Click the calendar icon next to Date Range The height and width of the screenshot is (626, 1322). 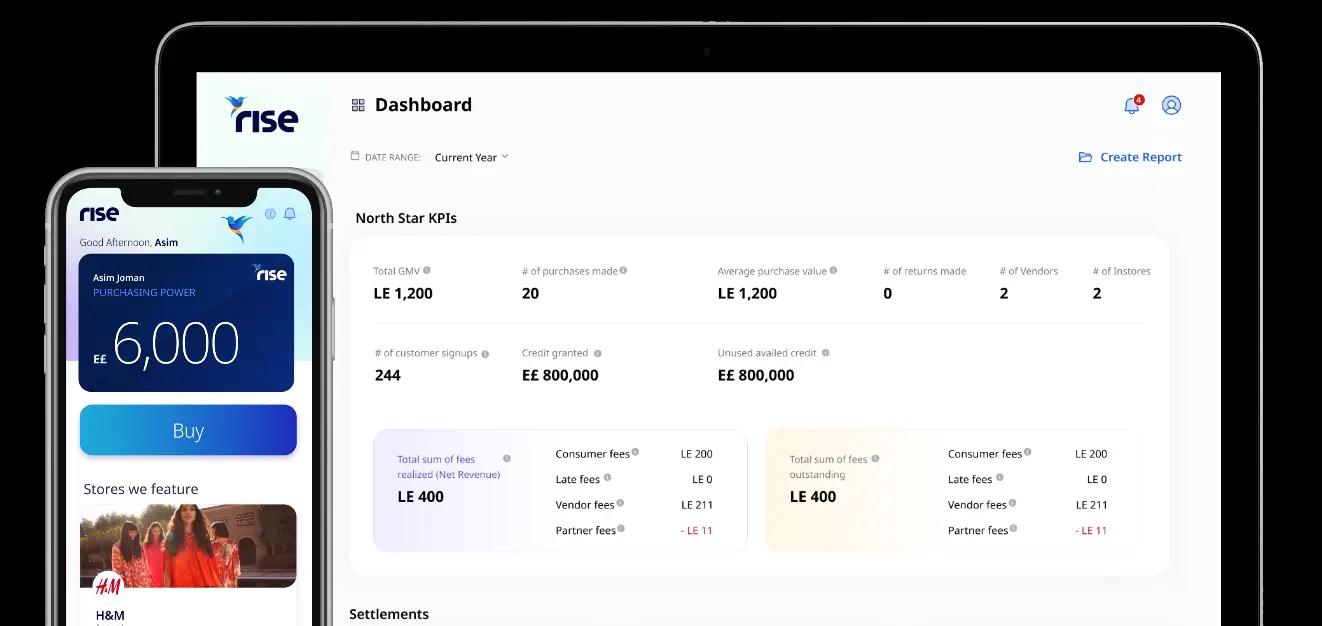tap(355, 156)
